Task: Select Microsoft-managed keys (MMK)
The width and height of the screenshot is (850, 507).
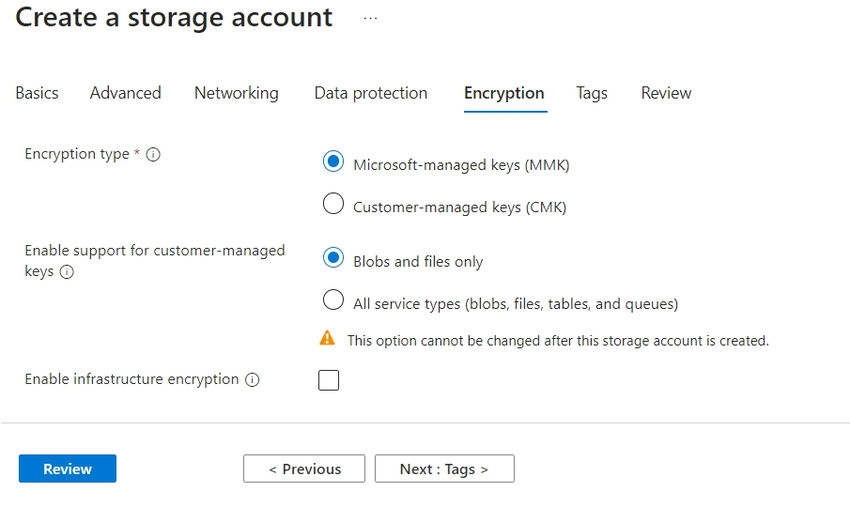Action: click(333, 161)
